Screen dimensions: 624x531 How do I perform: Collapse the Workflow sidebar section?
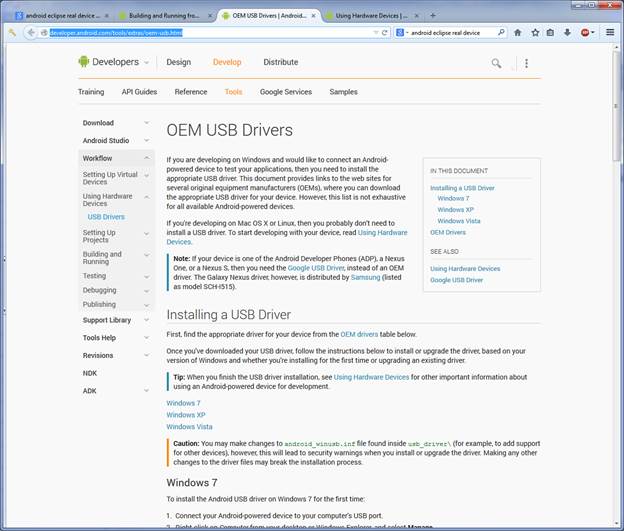(146, 158)
